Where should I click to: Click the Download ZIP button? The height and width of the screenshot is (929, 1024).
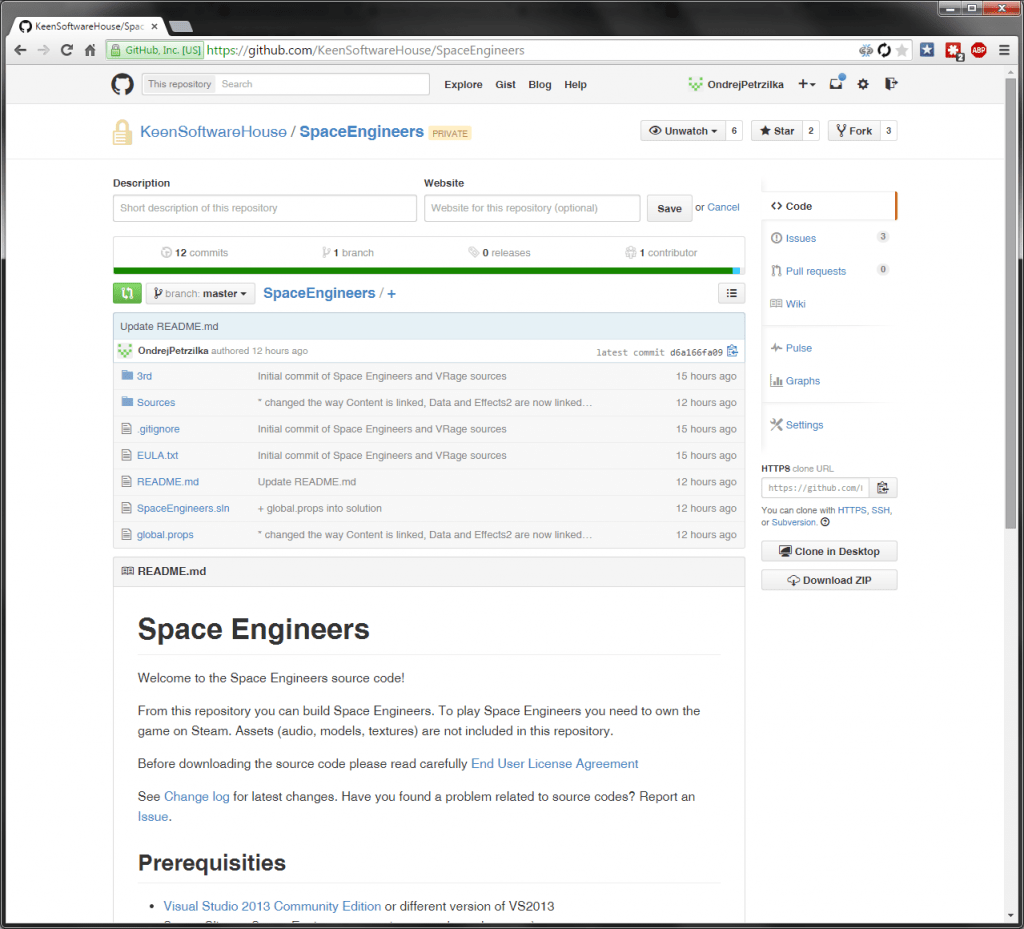[x=829, y=580]
